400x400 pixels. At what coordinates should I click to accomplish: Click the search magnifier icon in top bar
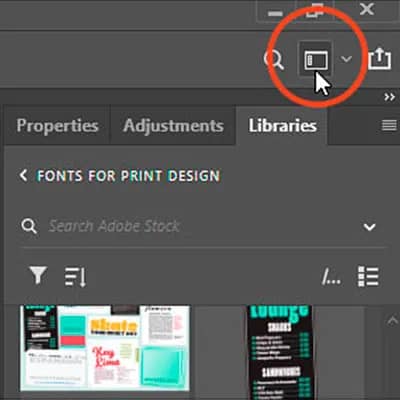pyautogui.click(x=274, y=60)
